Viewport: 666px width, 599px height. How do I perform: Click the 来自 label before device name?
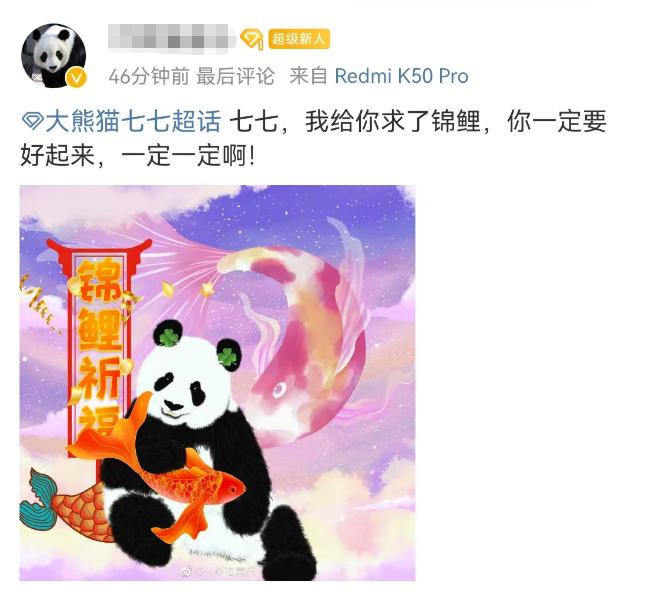pos(308,77)
